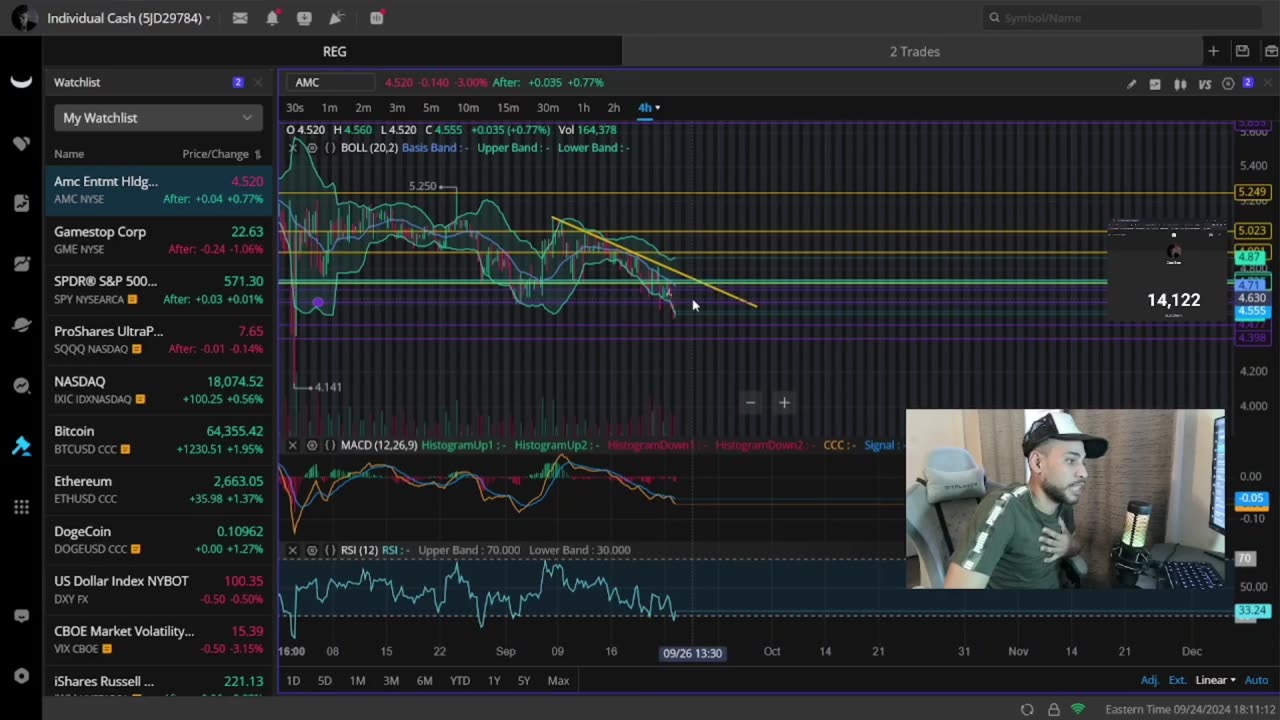
Task: Open the briefcase toolbox icon
Action: [1271, 51]
